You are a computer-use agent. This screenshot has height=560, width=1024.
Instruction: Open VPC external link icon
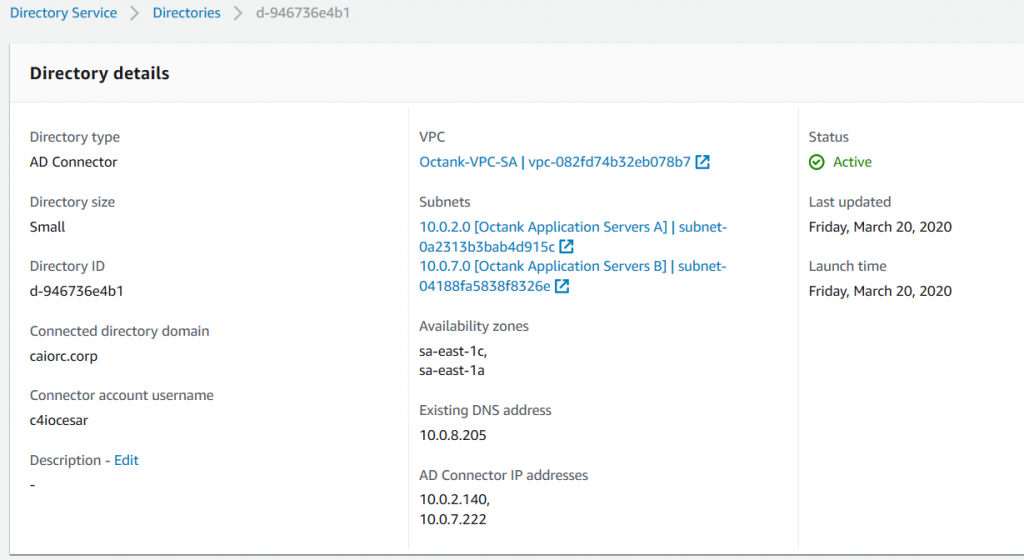point(702,162)
